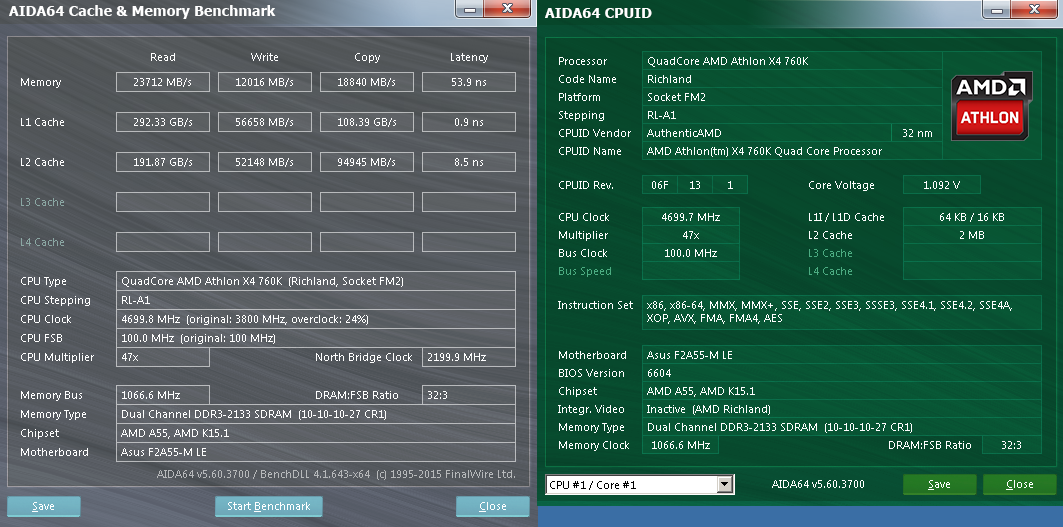The image size is (1063, 527).
Task: Click Memory Clock 1066.6 MHz in CPUID
Action: [x=680, y=445]
